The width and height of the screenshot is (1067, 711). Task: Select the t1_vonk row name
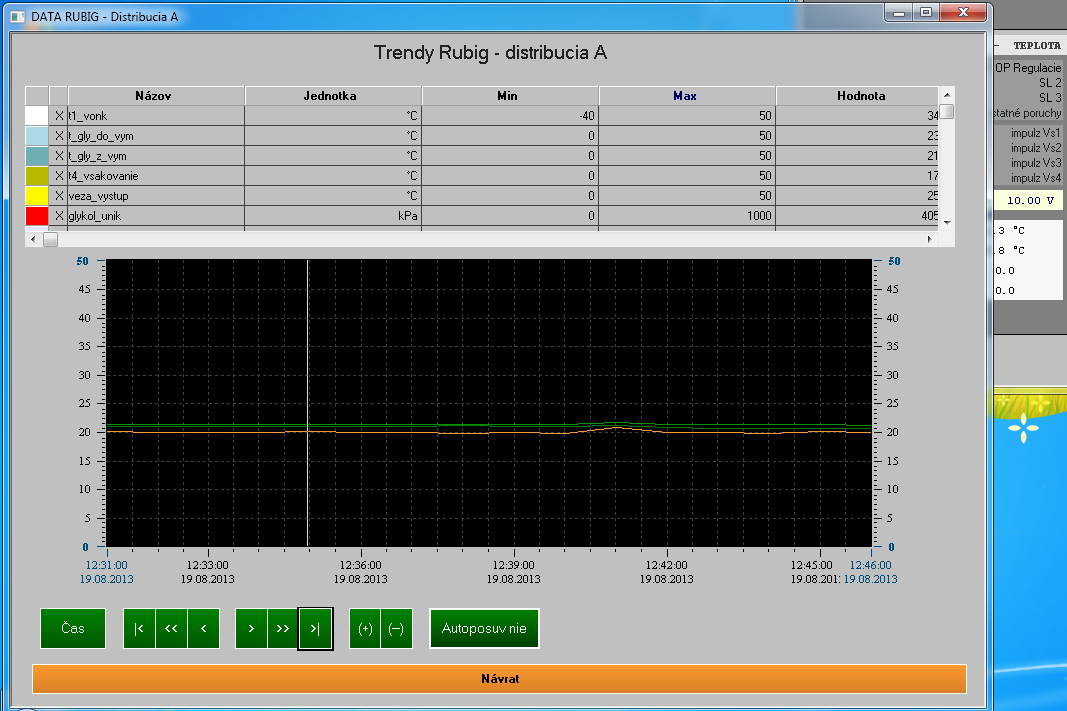coord(88,116)
